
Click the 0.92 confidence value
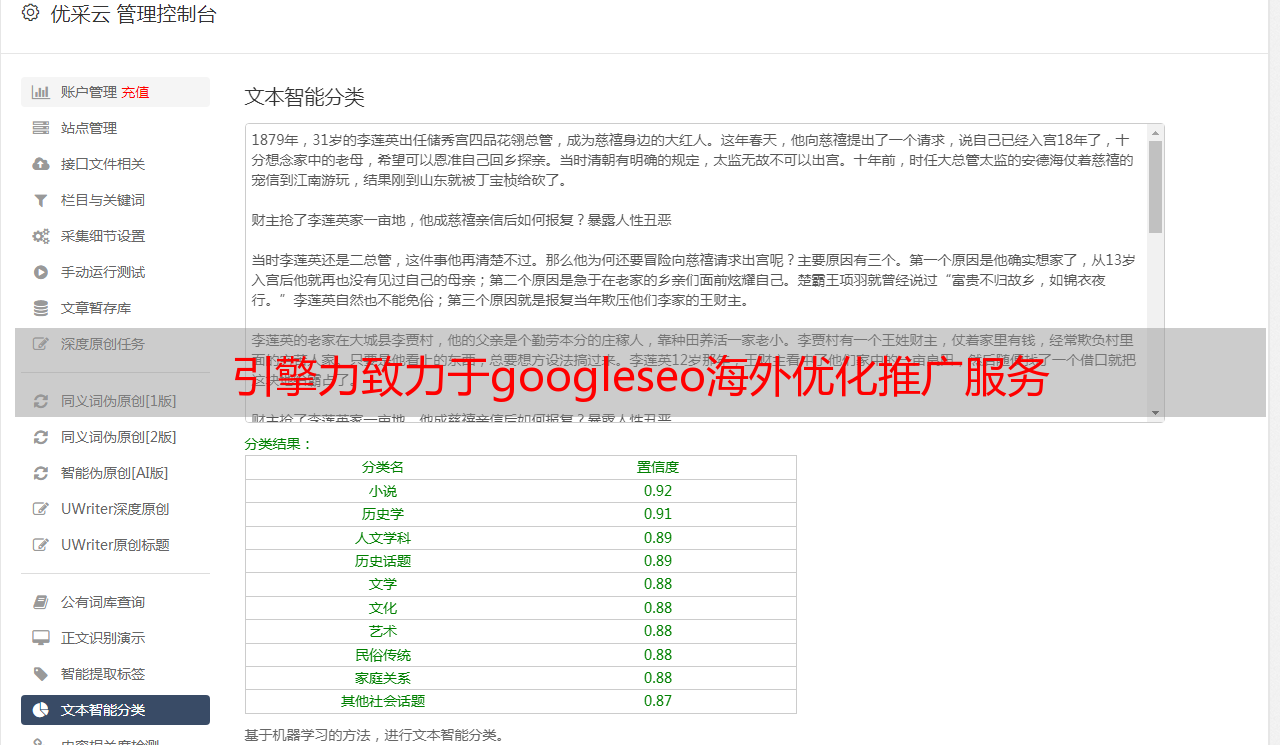(658, 491)
